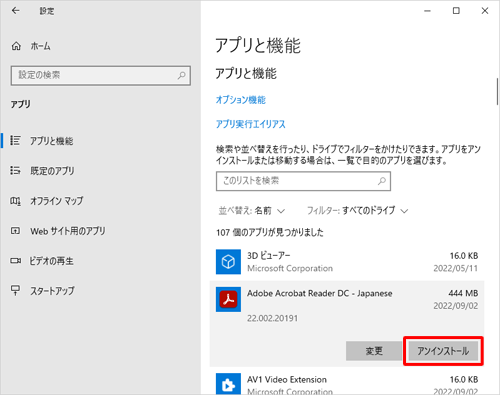Click 107 個のアプリが見つかりました text
Image resolution: width=500 pixels, height=395 pixels.
click(270, 232)
